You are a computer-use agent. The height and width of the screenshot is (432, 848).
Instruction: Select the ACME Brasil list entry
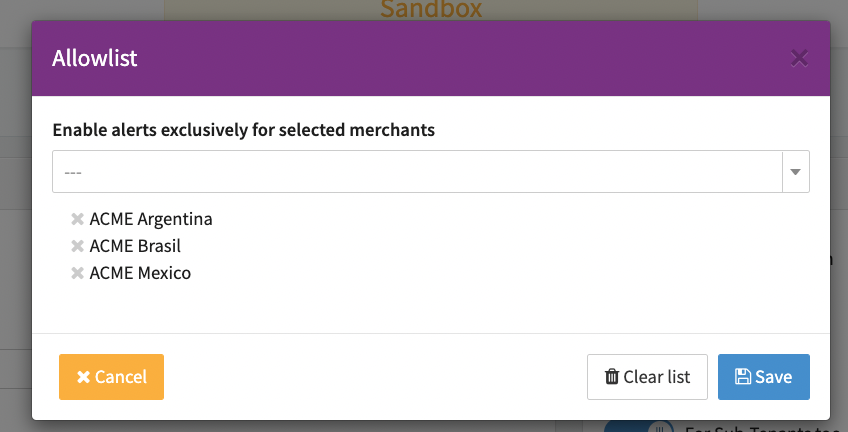tap(135, 246)
